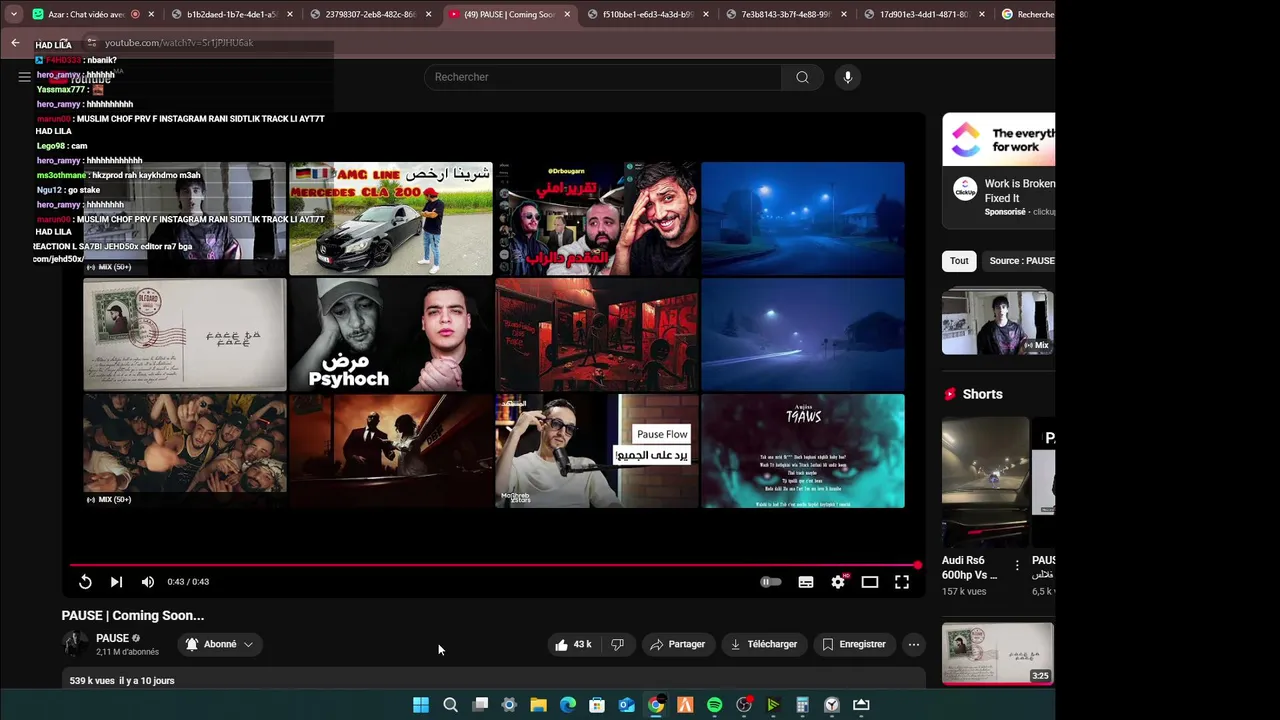
Task: Open the Shorts section heading
Action: 982,394
